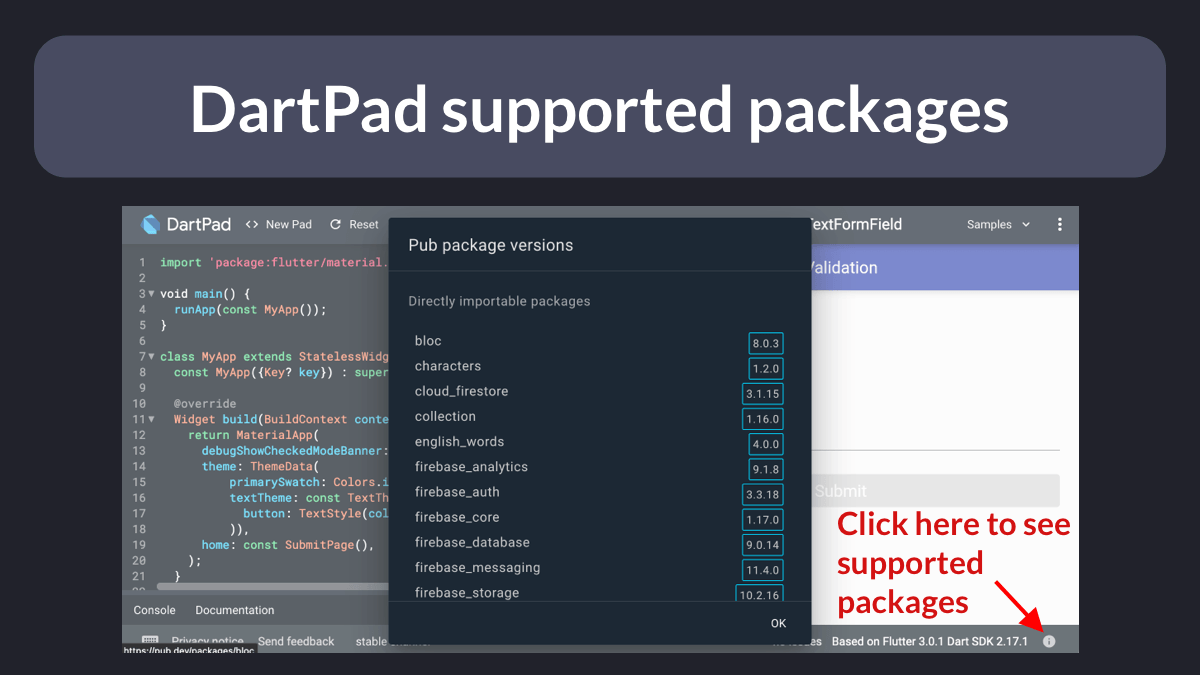Click the collection package entry
Screen dimensions: 1200x675
coord(445,416)
